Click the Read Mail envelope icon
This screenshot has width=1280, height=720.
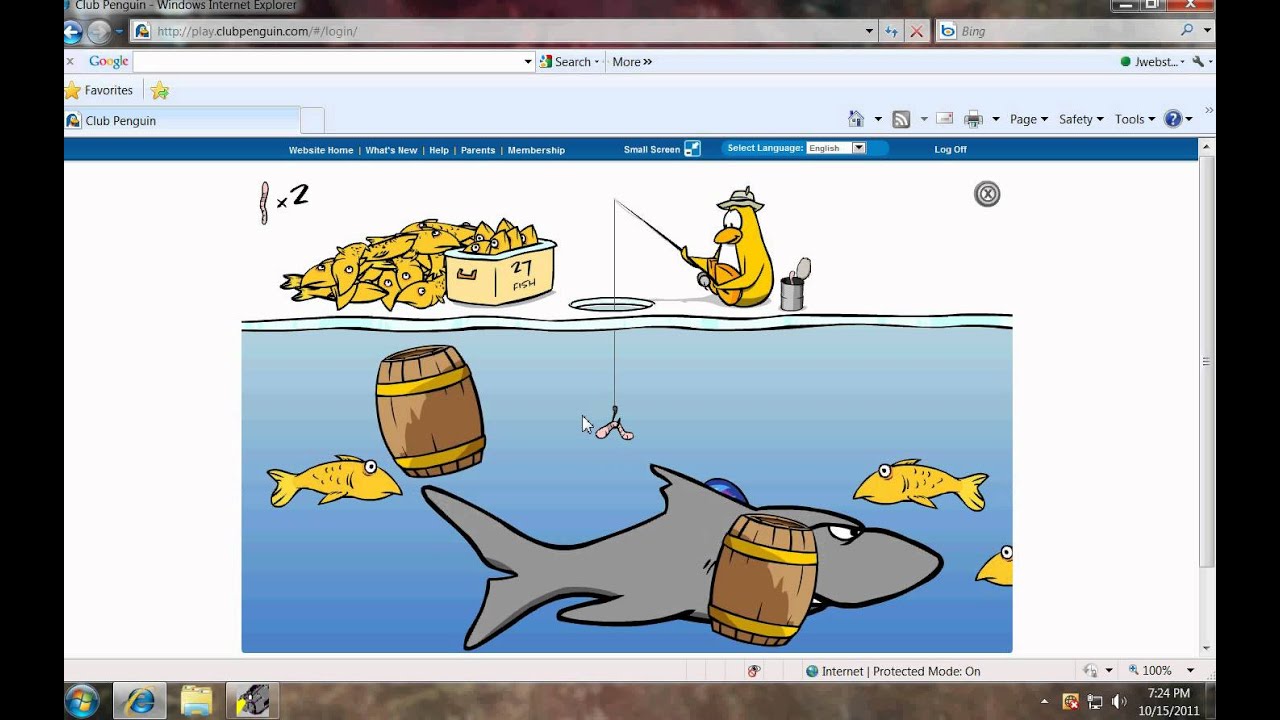click(x=944, y=119)
